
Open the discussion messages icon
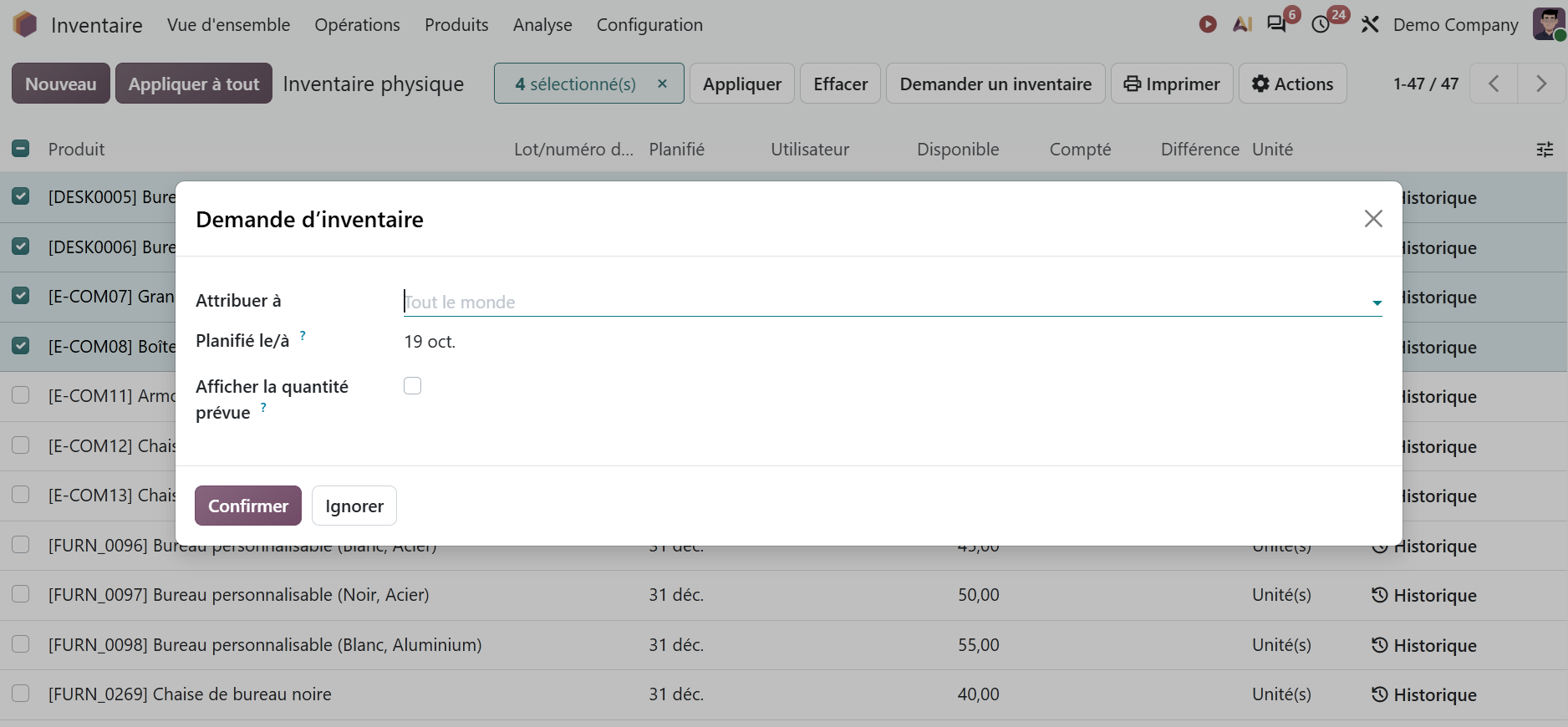pos(1276,24)
